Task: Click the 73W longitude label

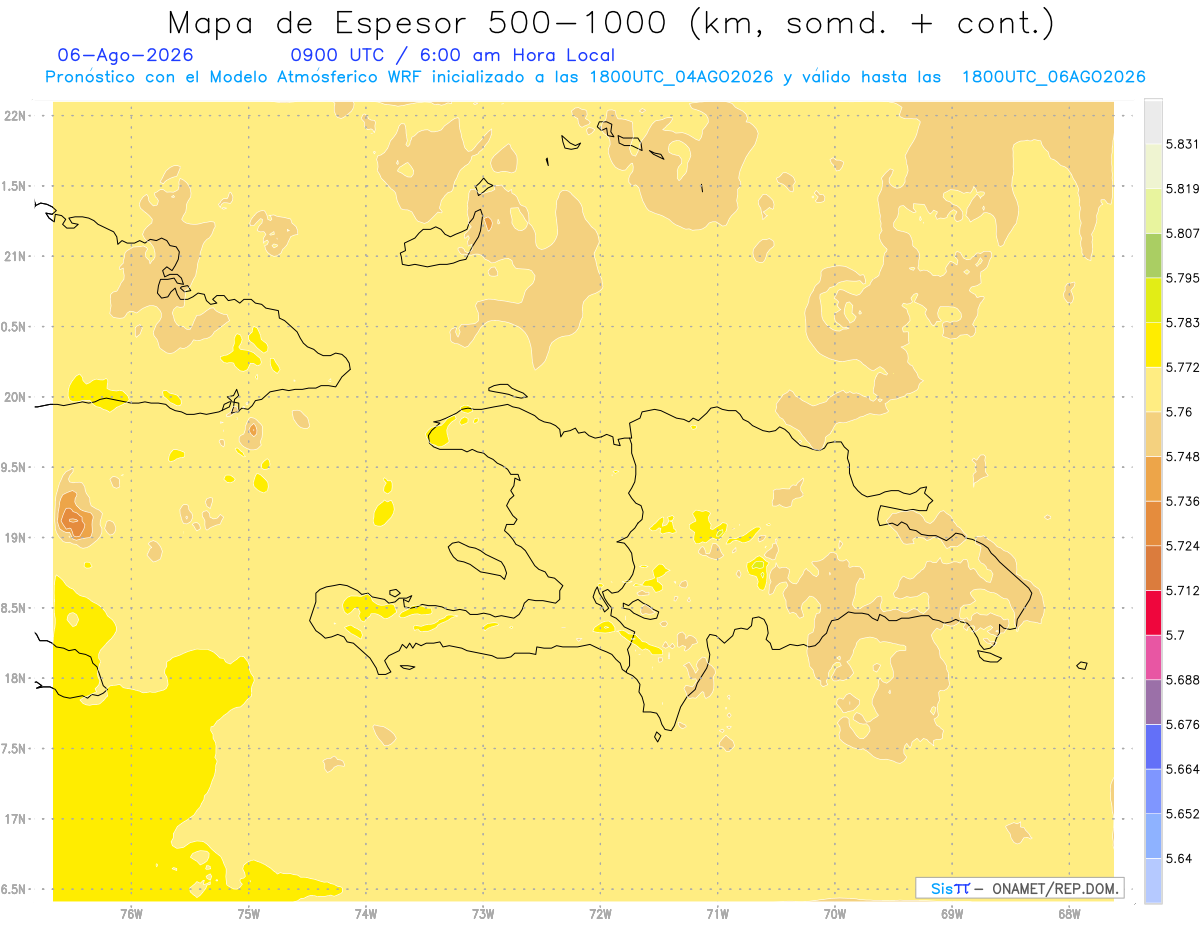Action: point(483,914)
